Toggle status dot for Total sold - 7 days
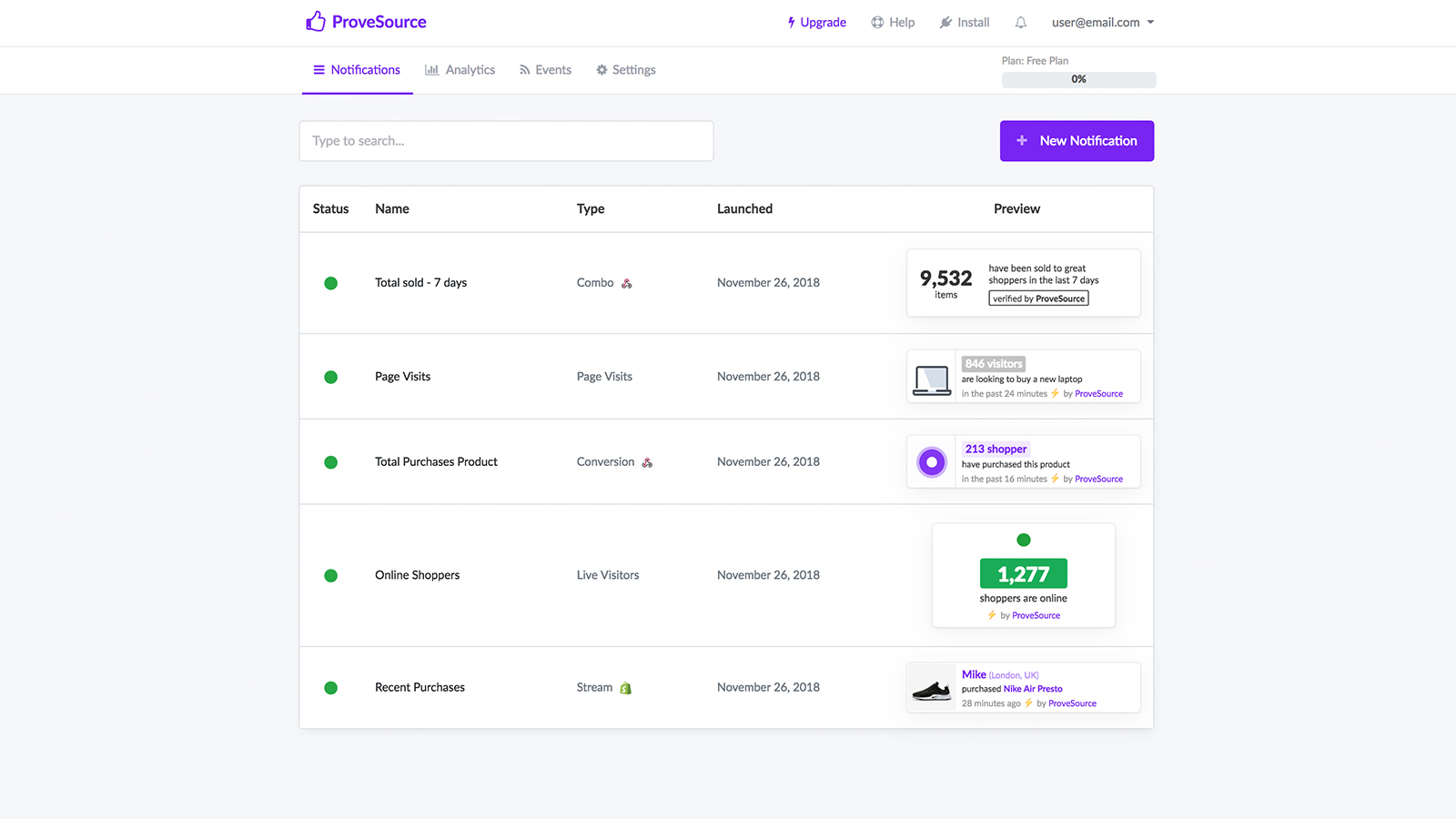Screen dimensions: 1456x819 (331, 283)
